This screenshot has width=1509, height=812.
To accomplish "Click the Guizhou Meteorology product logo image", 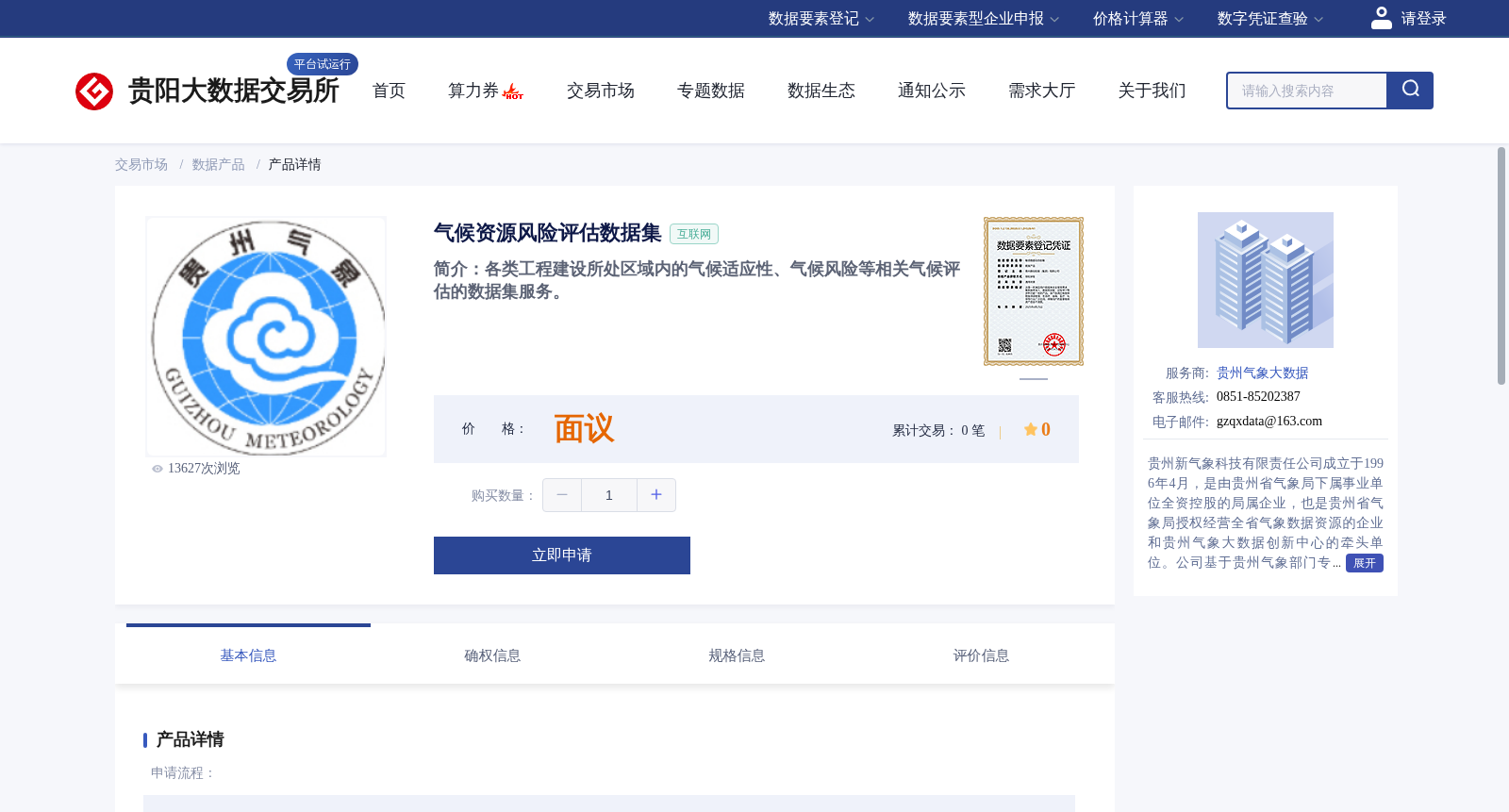I will pos(266,337).
